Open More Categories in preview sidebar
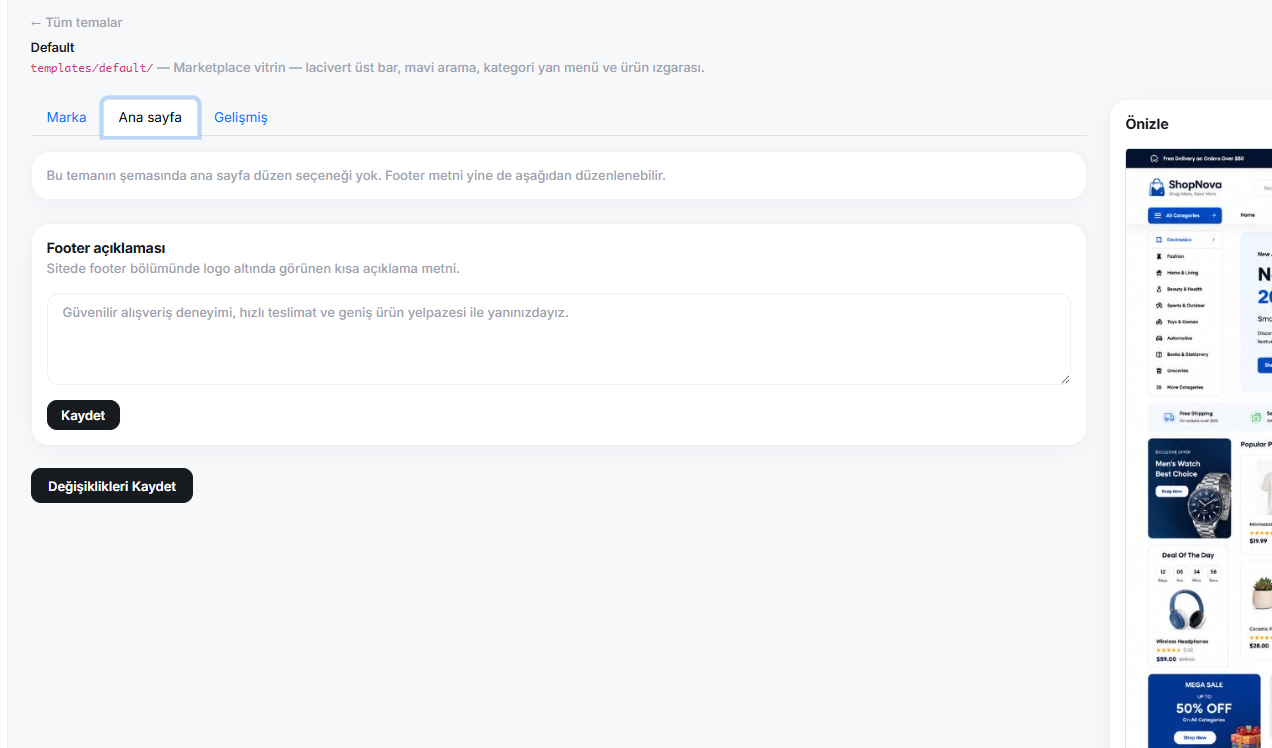The image size is (1272, 748). pyautogui.click(x=1179, y=387)
